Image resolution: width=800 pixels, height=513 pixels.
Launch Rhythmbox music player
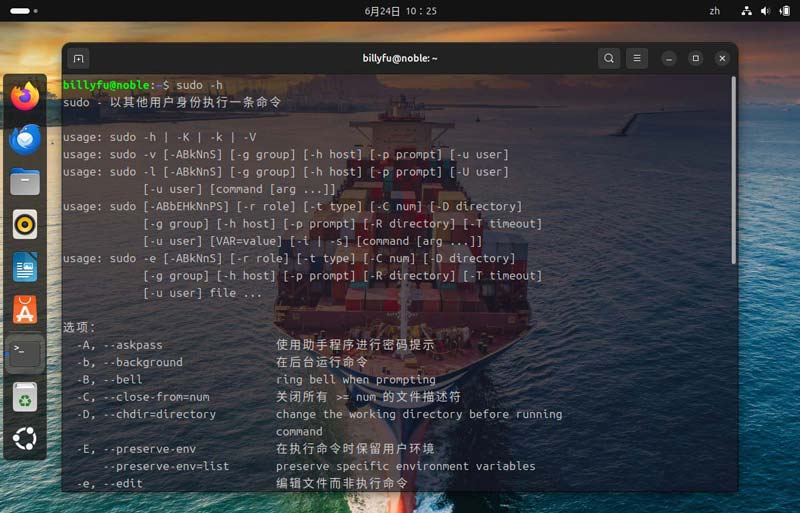tap(25, 224)
